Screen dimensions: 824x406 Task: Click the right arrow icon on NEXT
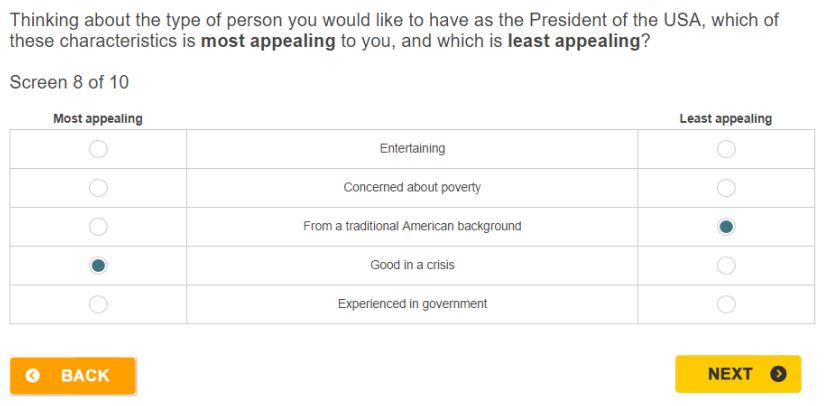coord(778,373)
